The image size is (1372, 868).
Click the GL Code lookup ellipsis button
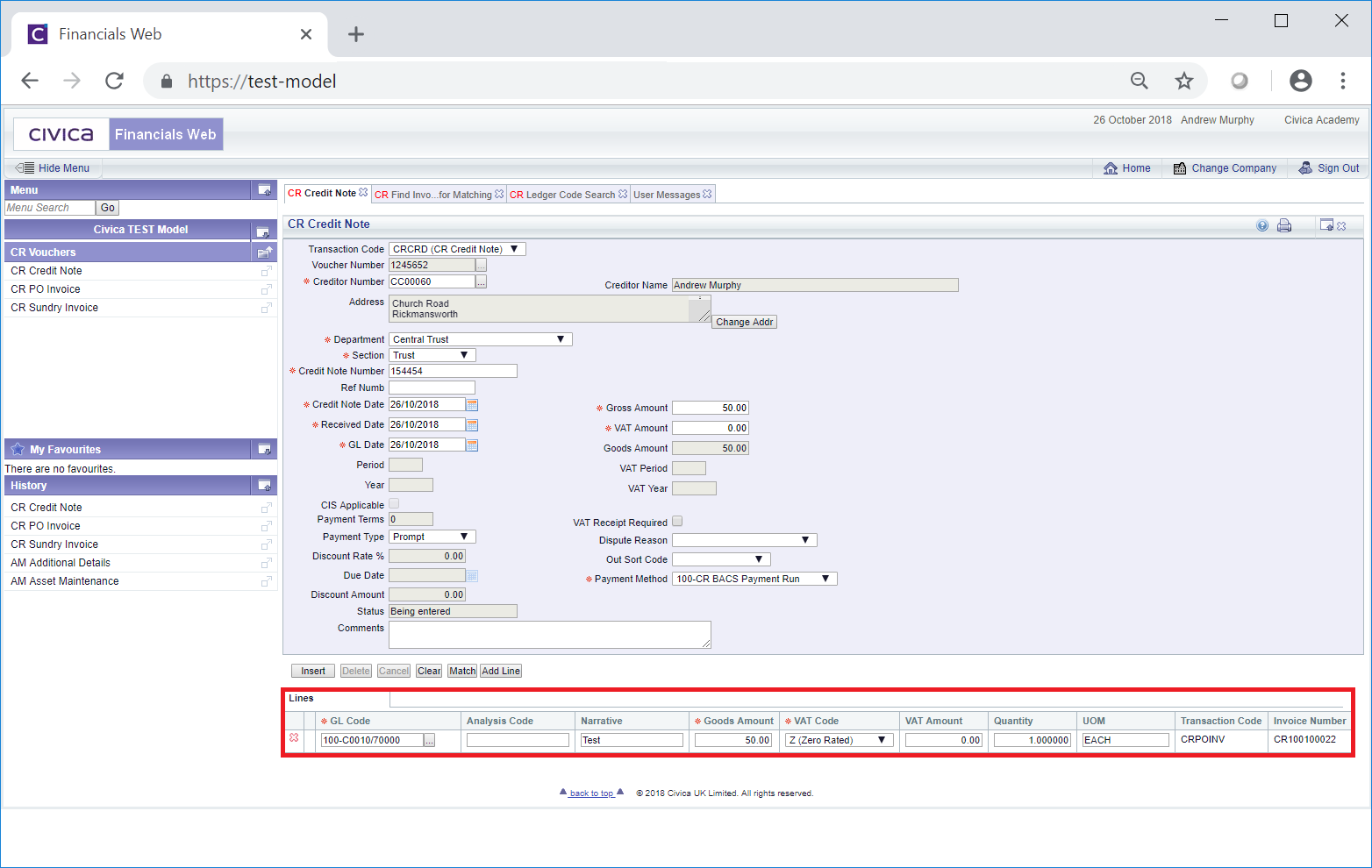point(429,741)
